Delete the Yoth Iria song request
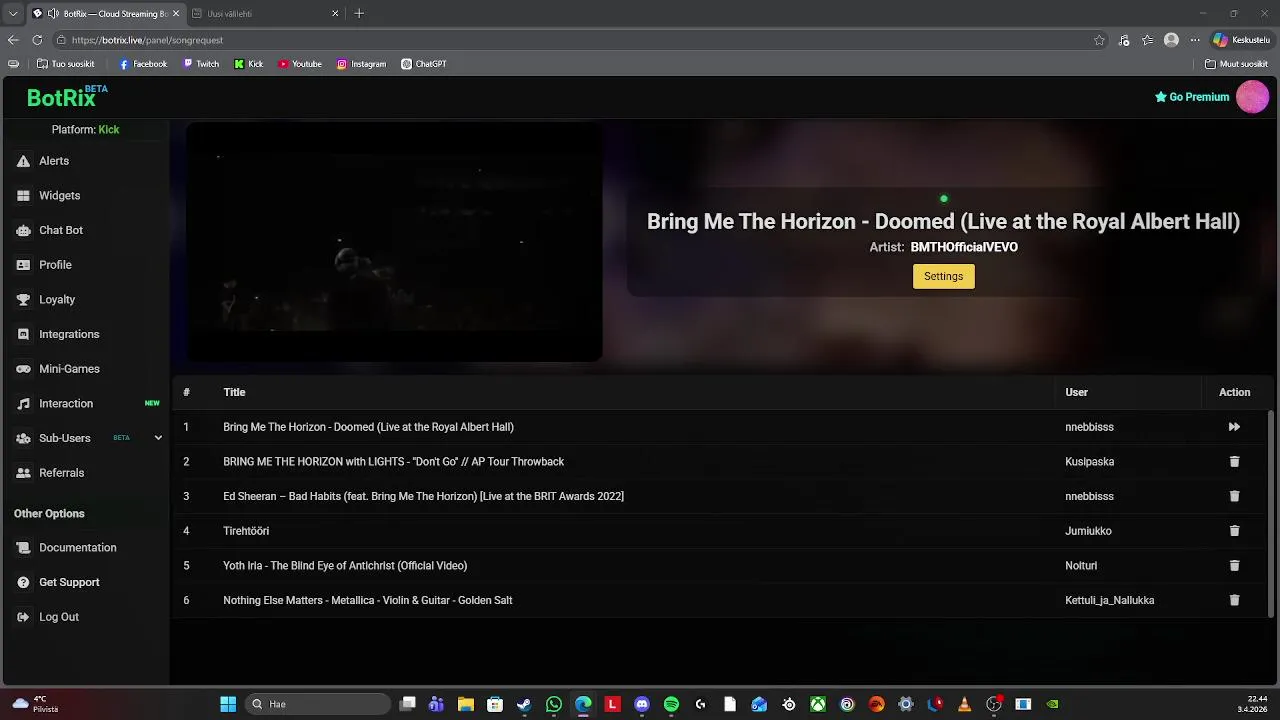 point(1234,566)
